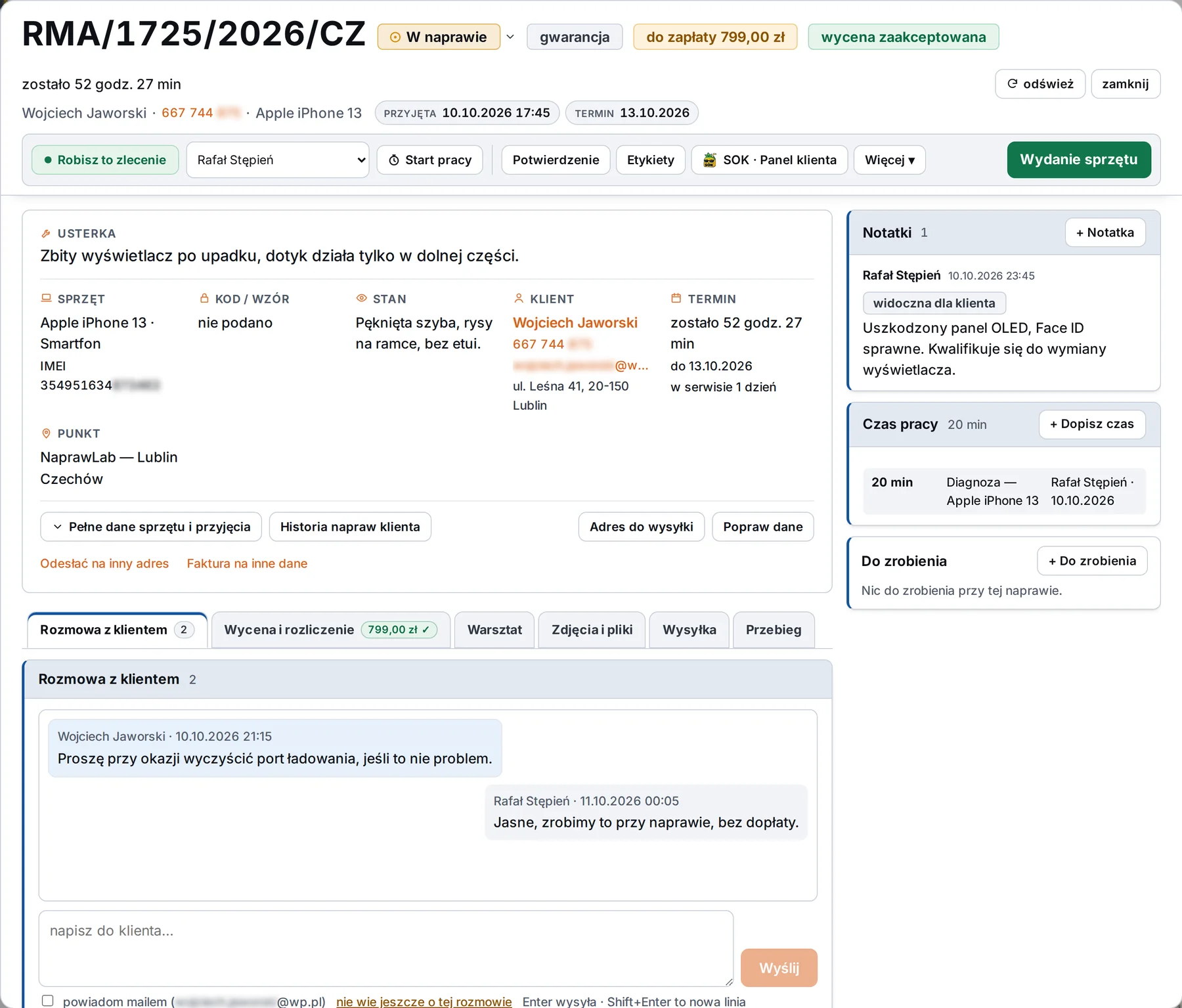Image resolution: width=1182 pixels, height=1008 pixels.
Task: Focus the napisz do klienta message field
Action: point(386,948)
